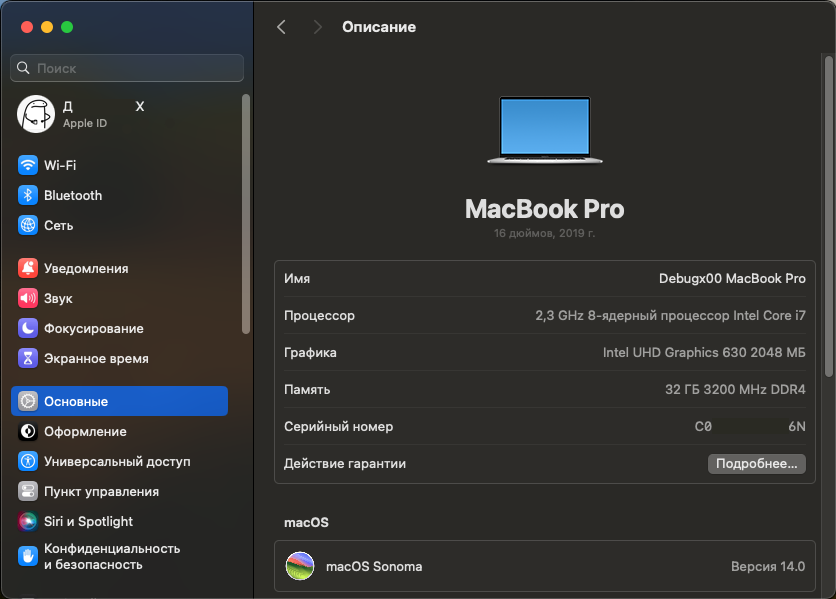This screenshot has height=599, width=836.
Task: Open the Wi-Fi settings icon
Action: coord(28,165)
